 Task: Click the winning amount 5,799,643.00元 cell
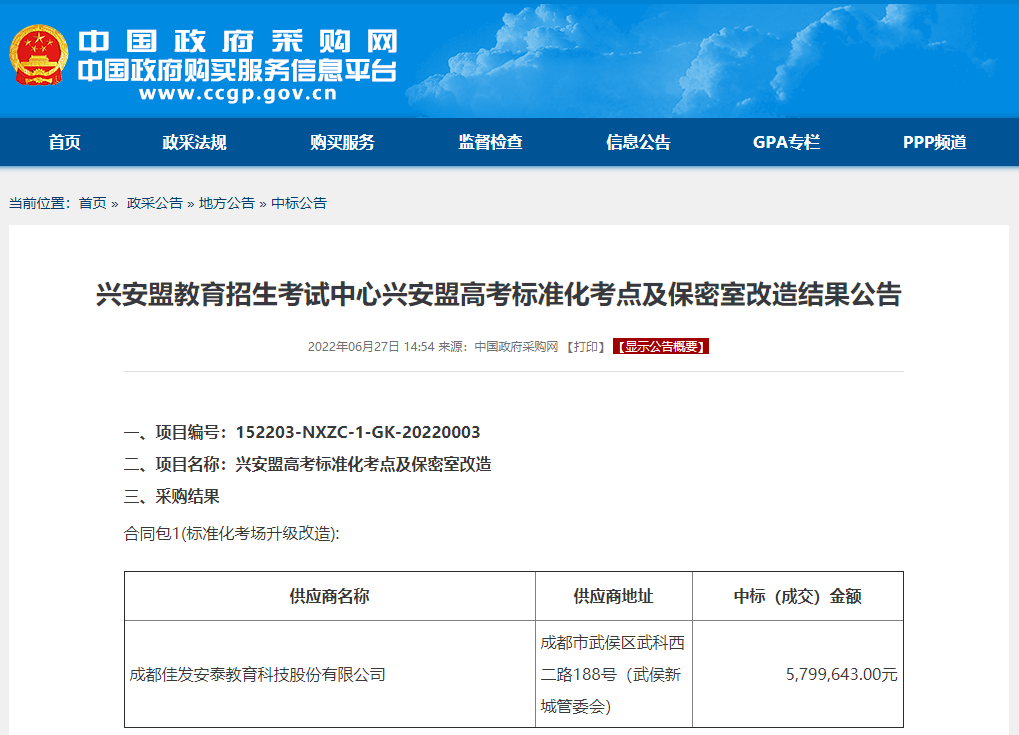(841, 674)
